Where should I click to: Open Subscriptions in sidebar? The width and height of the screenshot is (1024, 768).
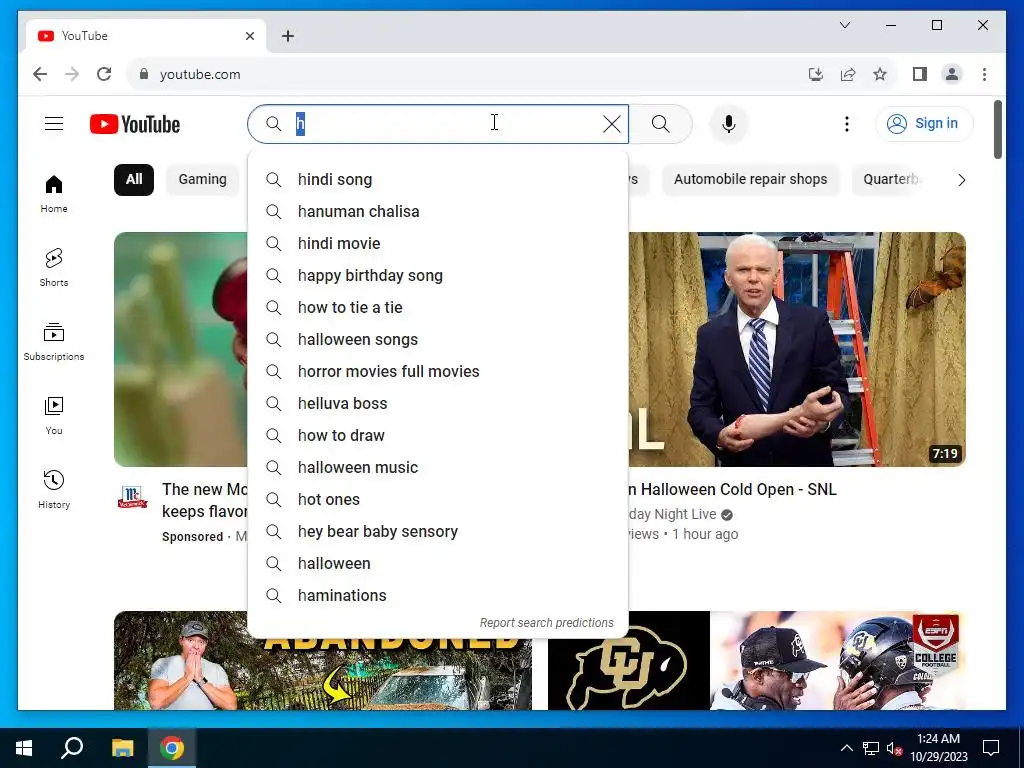click(54, 342)
